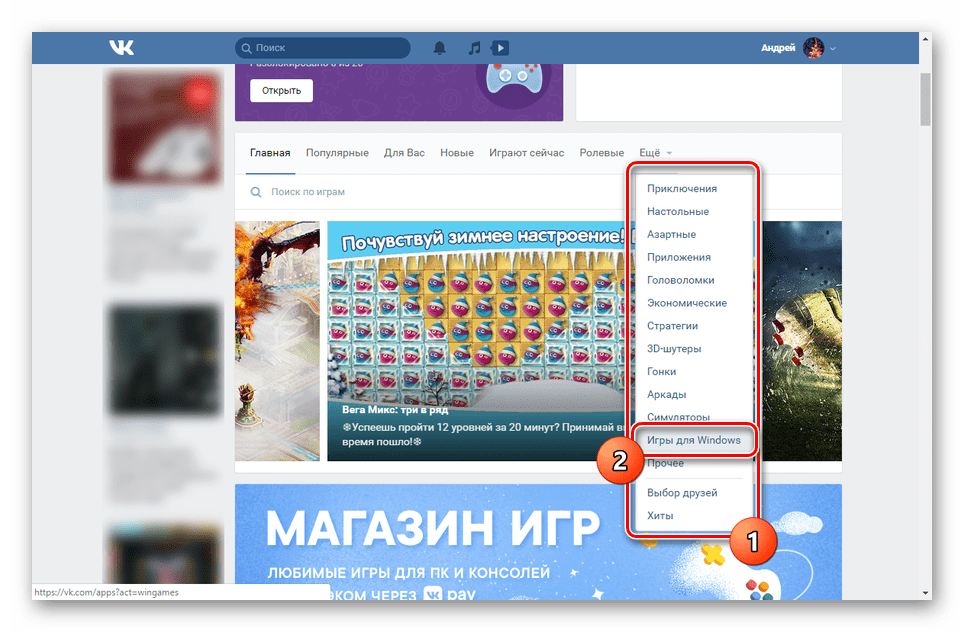Select Хиты in the dropdown
The height and width of the screenshot is (632, 964).
660,516
